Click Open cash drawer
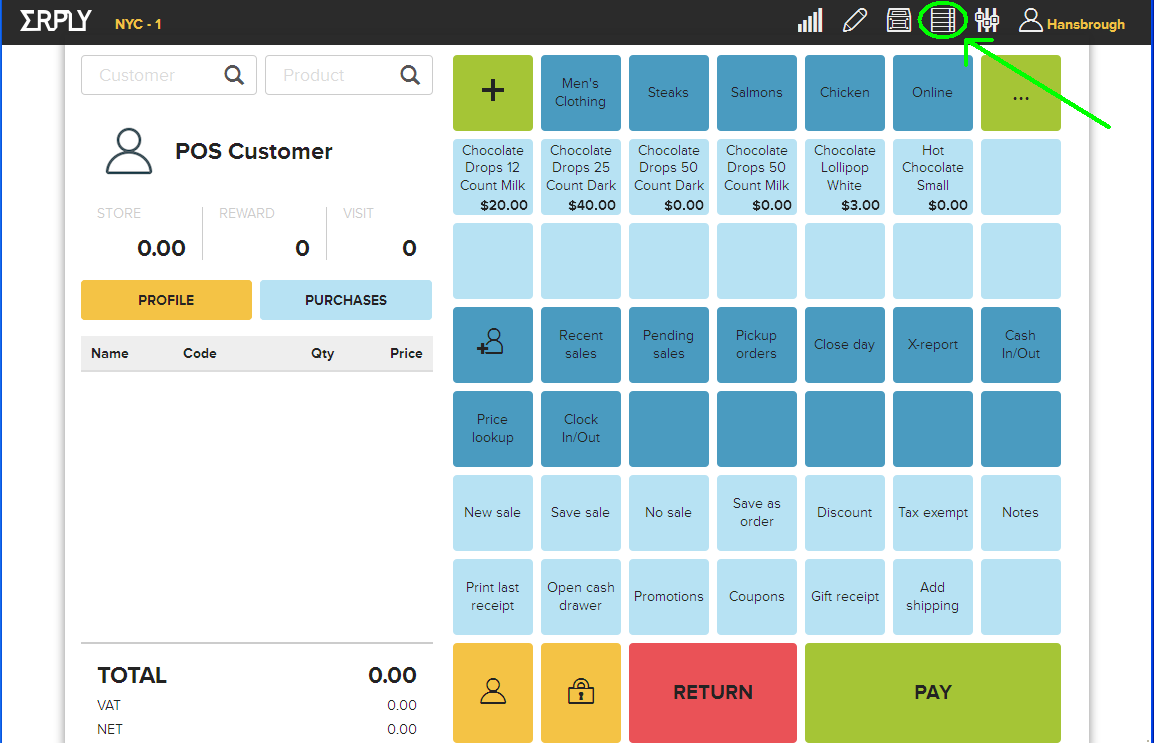Image resolution: width=1154 pixels, height=743 pixels. [581, 597]
